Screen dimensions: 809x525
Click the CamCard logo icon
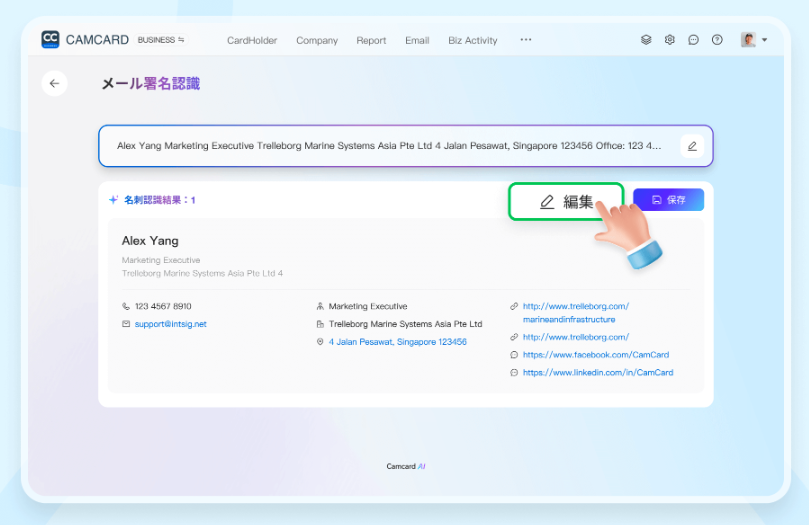tap(50, 39)
